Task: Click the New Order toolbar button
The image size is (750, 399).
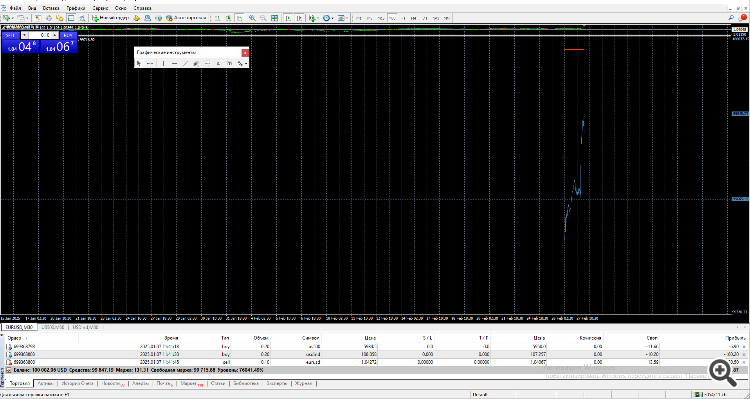Action: tap(110, 18)
